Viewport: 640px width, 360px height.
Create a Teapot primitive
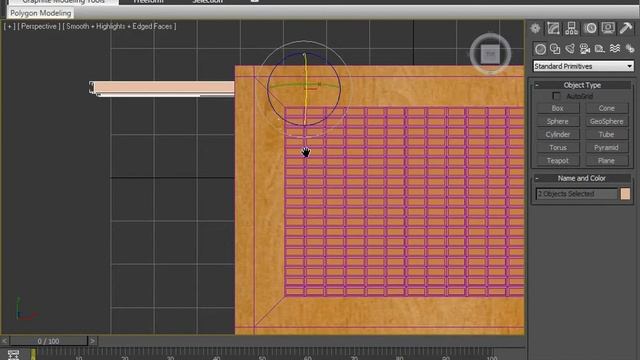[558, 160]
